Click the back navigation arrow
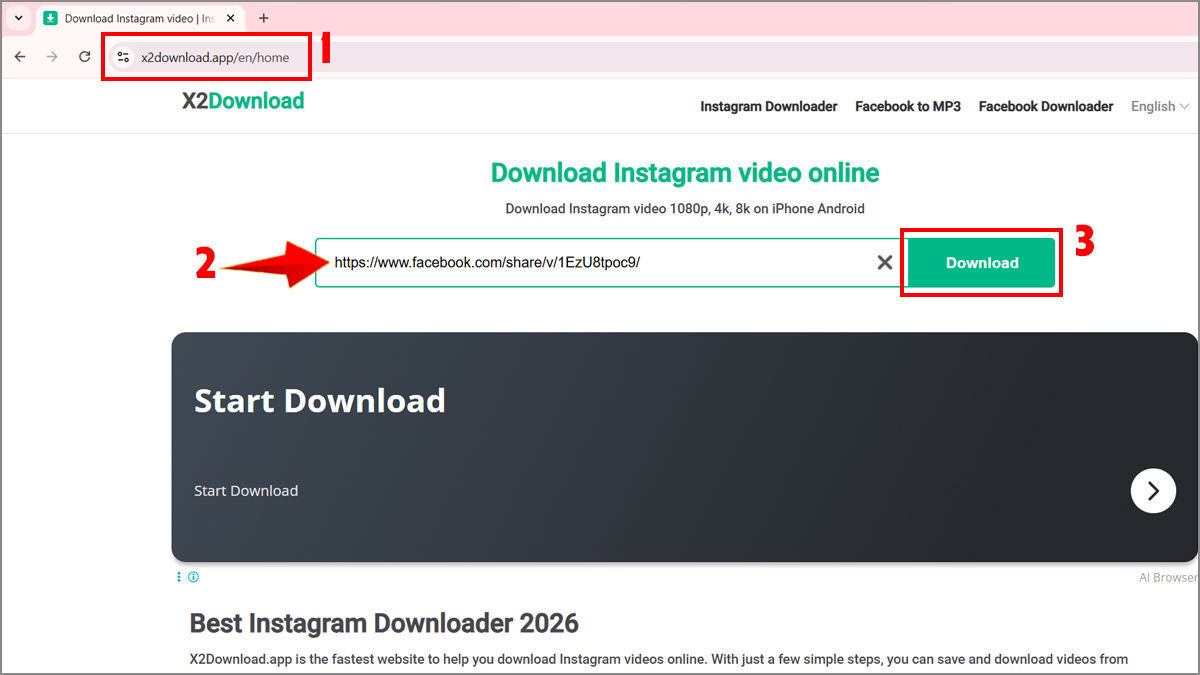 (20, 57)
